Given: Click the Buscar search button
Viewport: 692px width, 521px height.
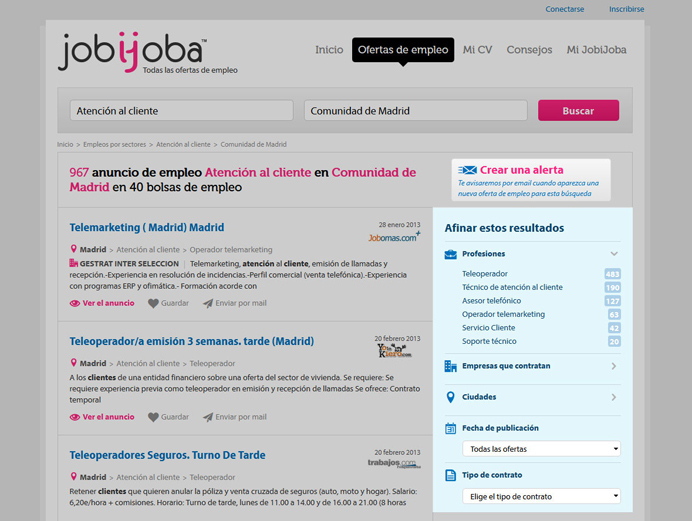Looking at the screenshot, I should [578, 111].
